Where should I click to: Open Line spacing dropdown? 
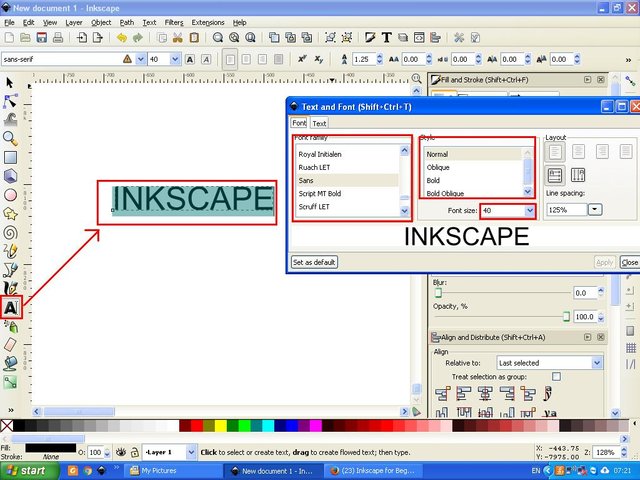click(x=595, y=210)
